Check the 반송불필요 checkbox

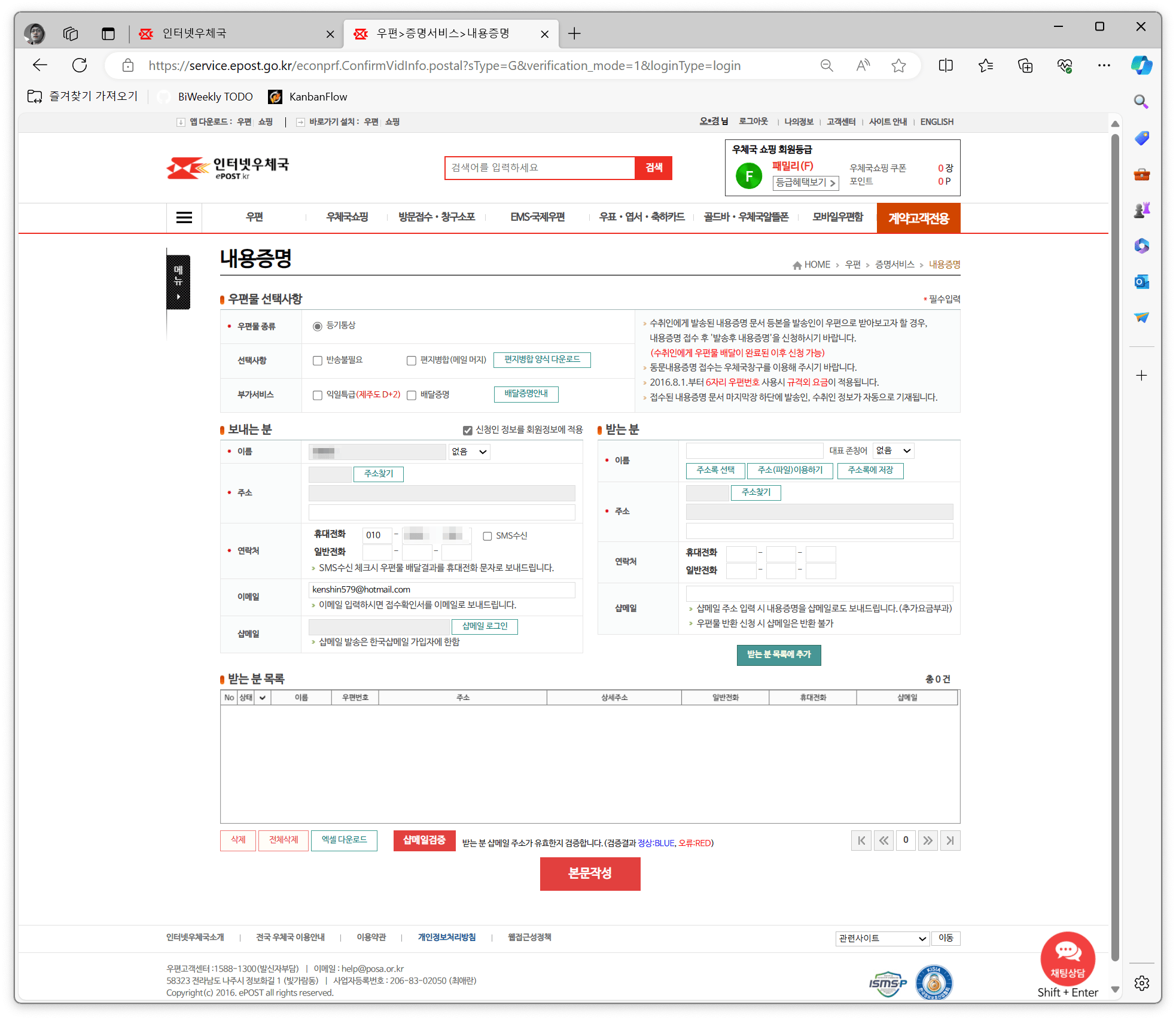318,360
